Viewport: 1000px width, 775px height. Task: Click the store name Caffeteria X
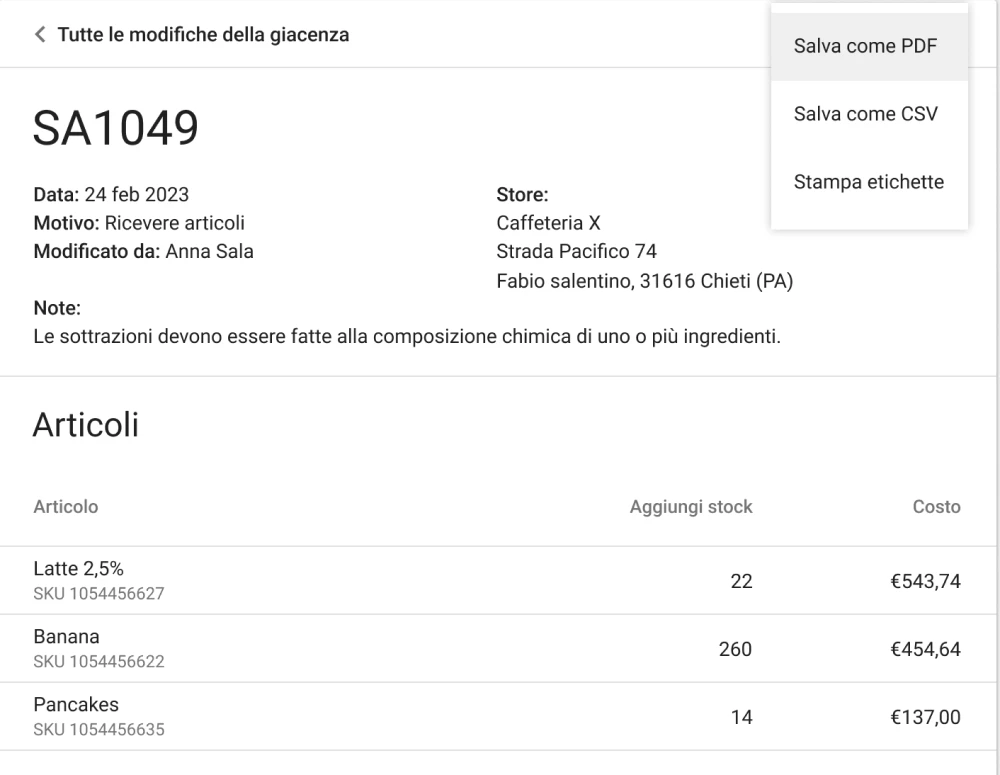pyautogui.click(x=548, y=222)
